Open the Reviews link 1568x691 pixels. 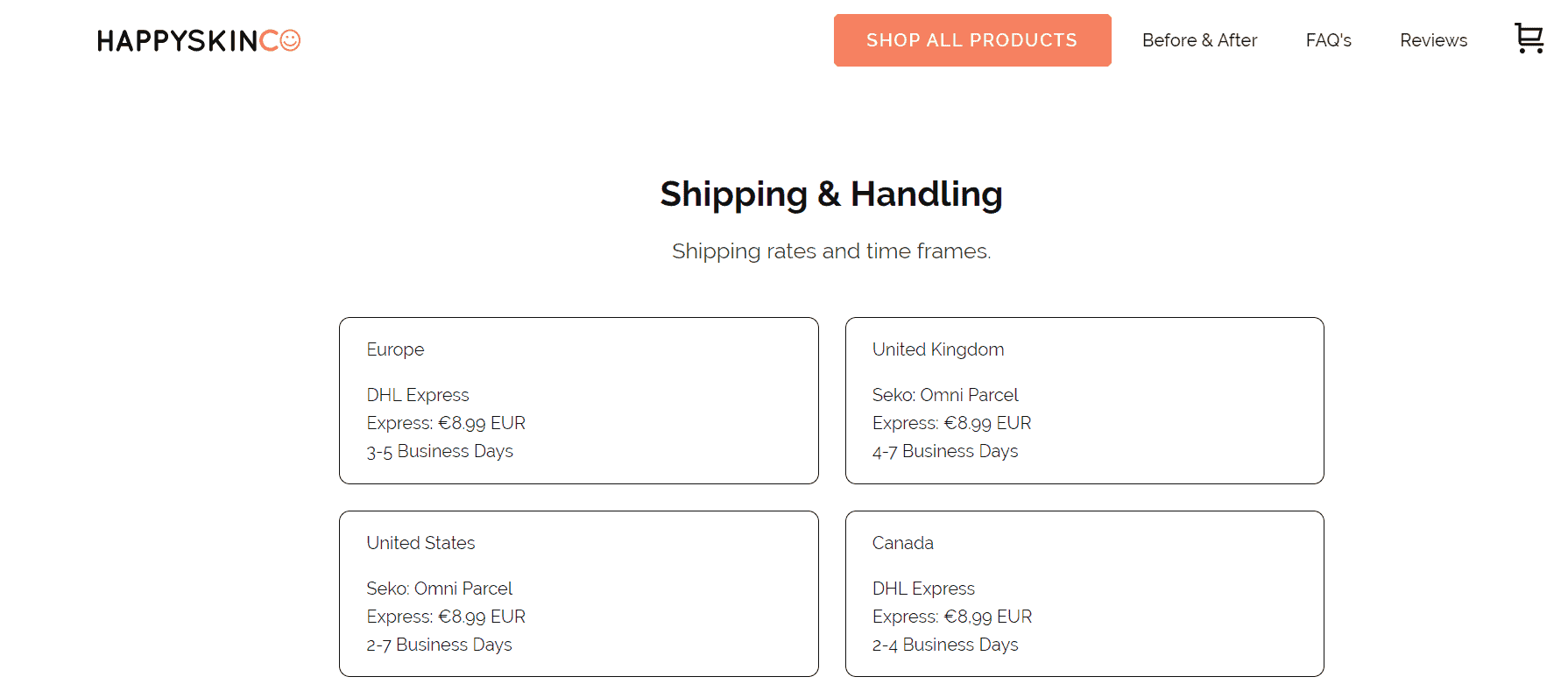[1433, 40]
